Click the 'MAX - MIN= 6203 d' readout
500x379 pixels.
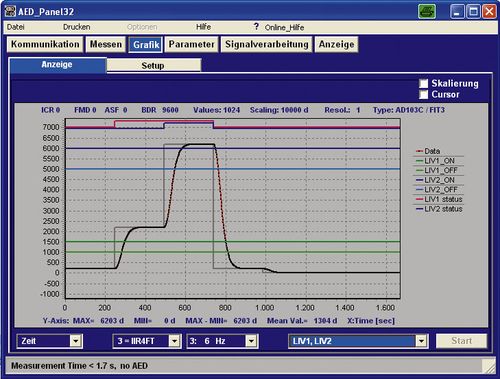(x=221, y=321)
